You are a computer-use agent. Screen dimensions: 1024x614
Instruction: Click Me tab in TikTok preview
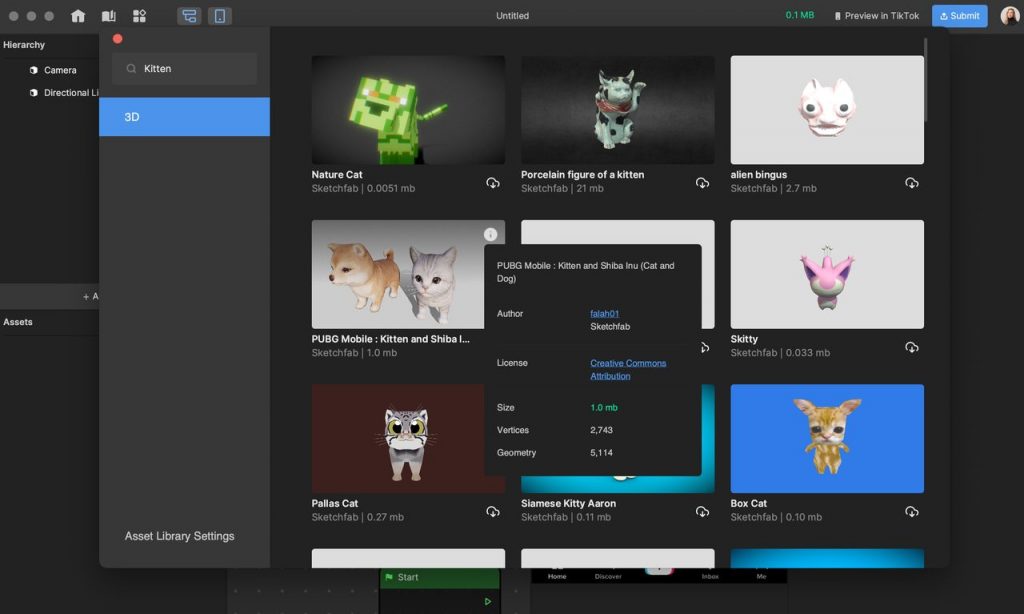[761, 576]
